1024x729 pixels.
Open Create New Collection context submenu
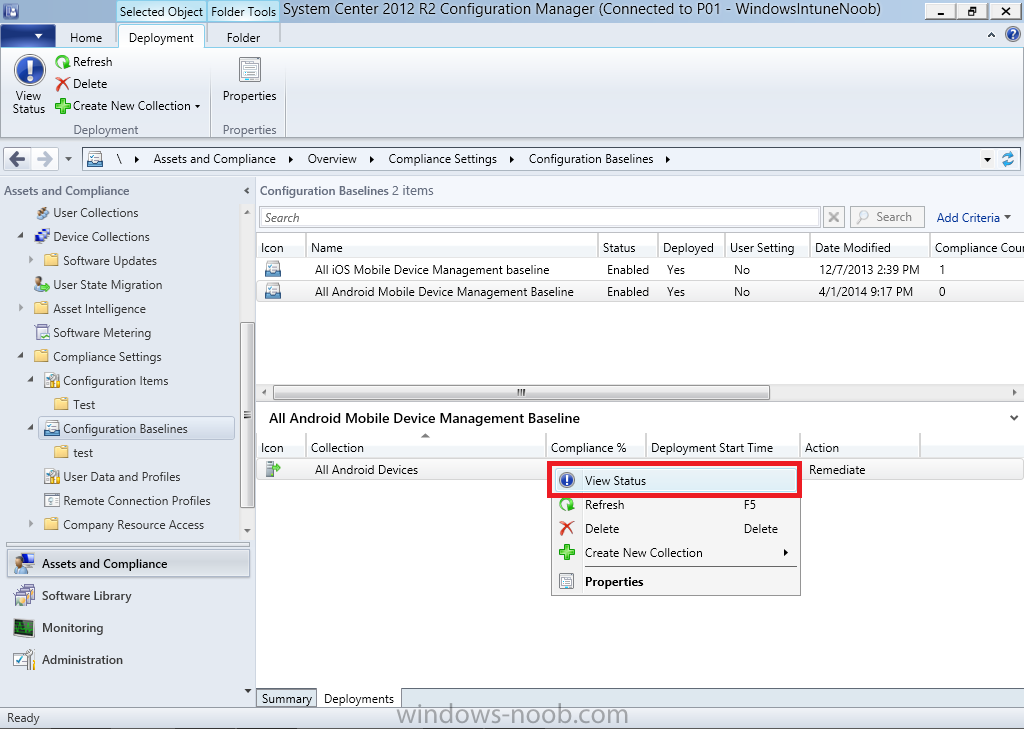675,553
